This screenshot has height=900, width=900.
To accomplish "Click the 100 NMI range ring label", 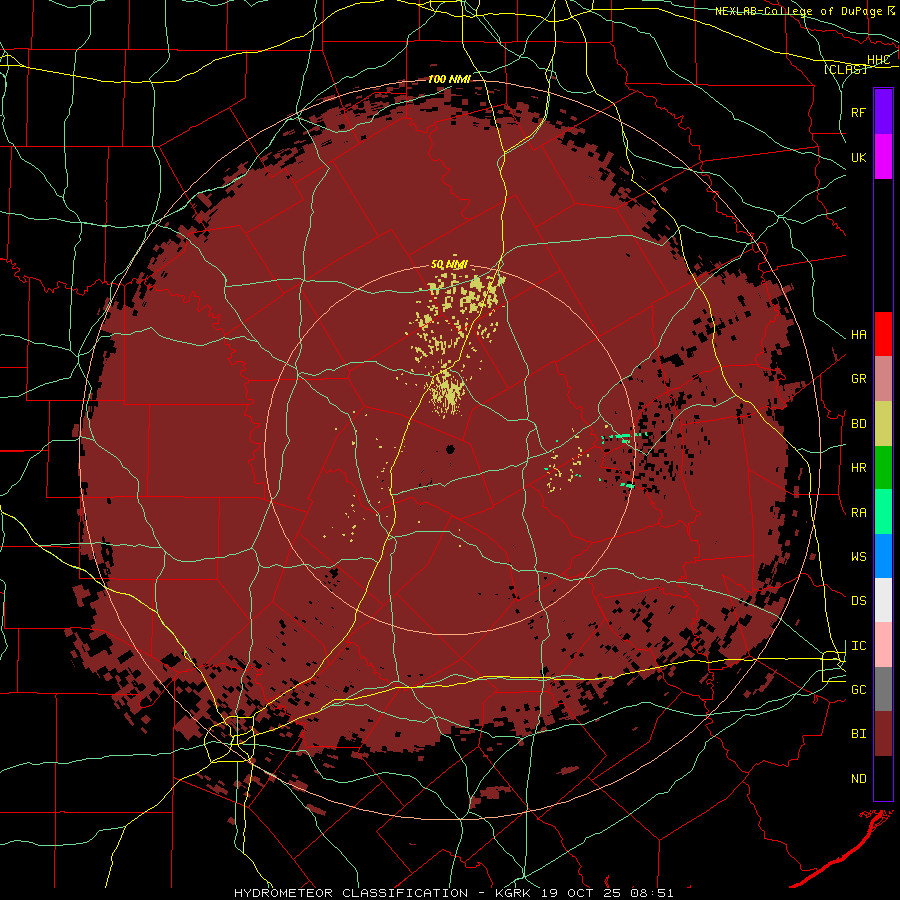I will tap(449, 79).
